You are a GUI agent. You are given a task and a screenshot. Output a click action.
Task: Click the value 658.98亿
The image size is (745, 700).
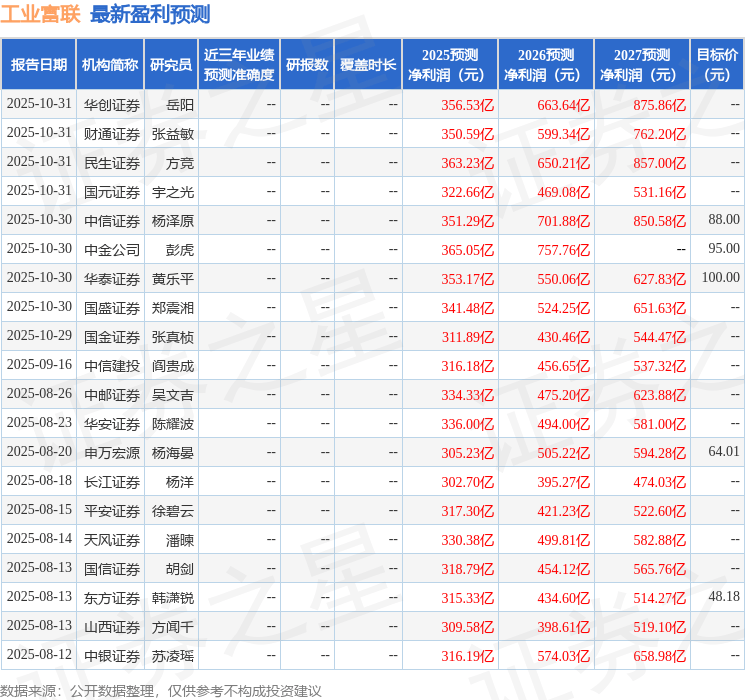tap(659, 656)
